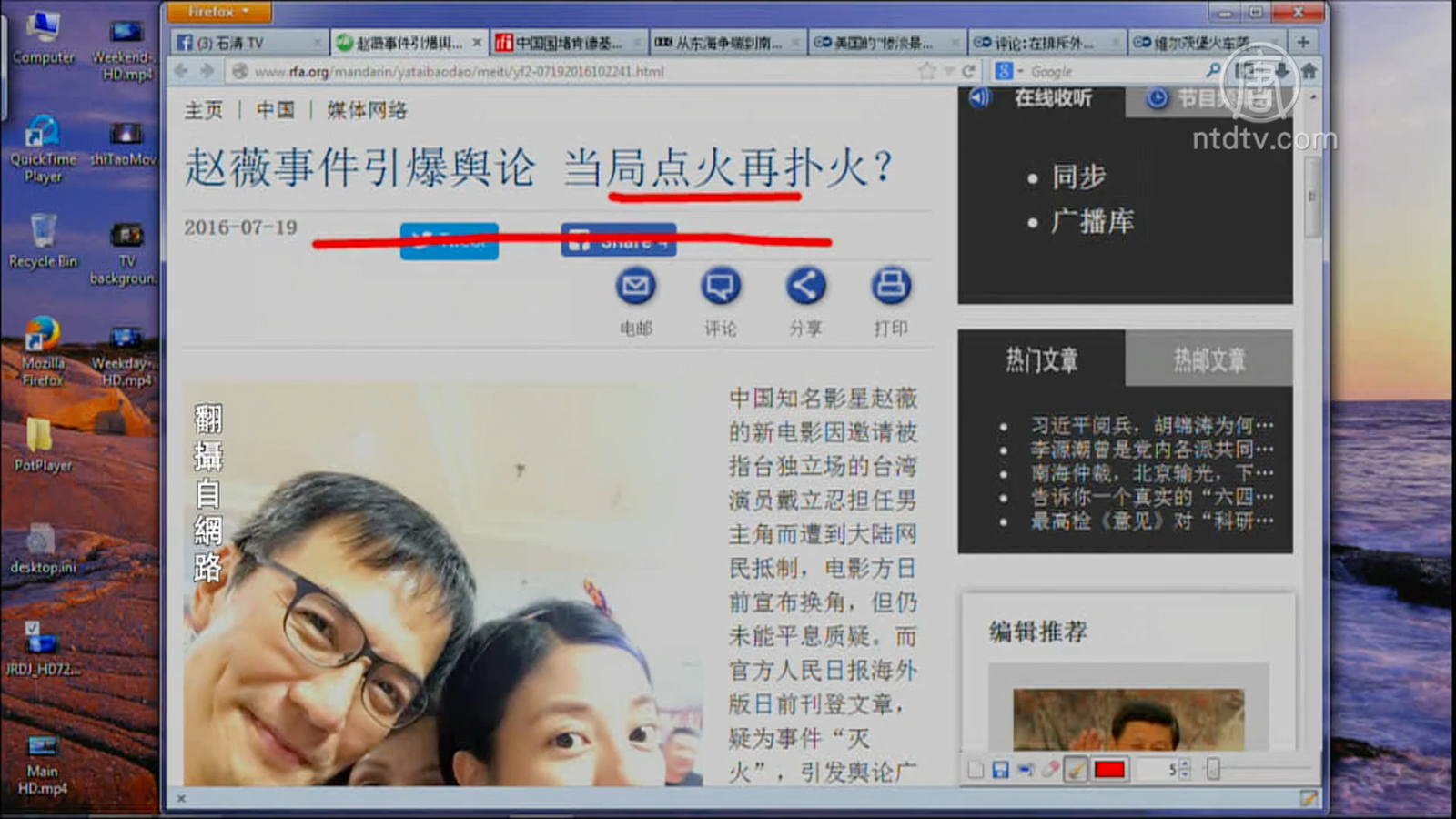The height and width of the screenshot is (819, 1456).
Task: Print the article with 打印 icon
Action: 890,287
